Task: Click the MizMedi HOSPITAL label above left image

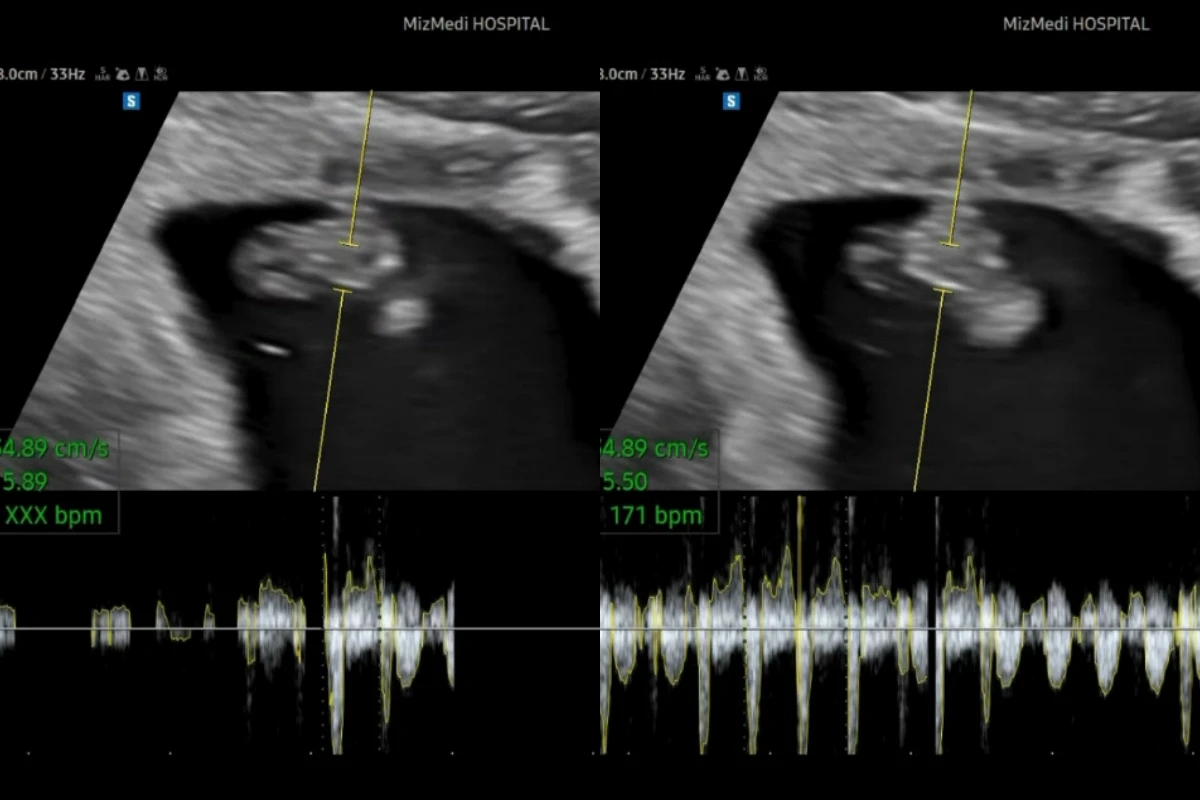Action: click(x=476, y=24)
